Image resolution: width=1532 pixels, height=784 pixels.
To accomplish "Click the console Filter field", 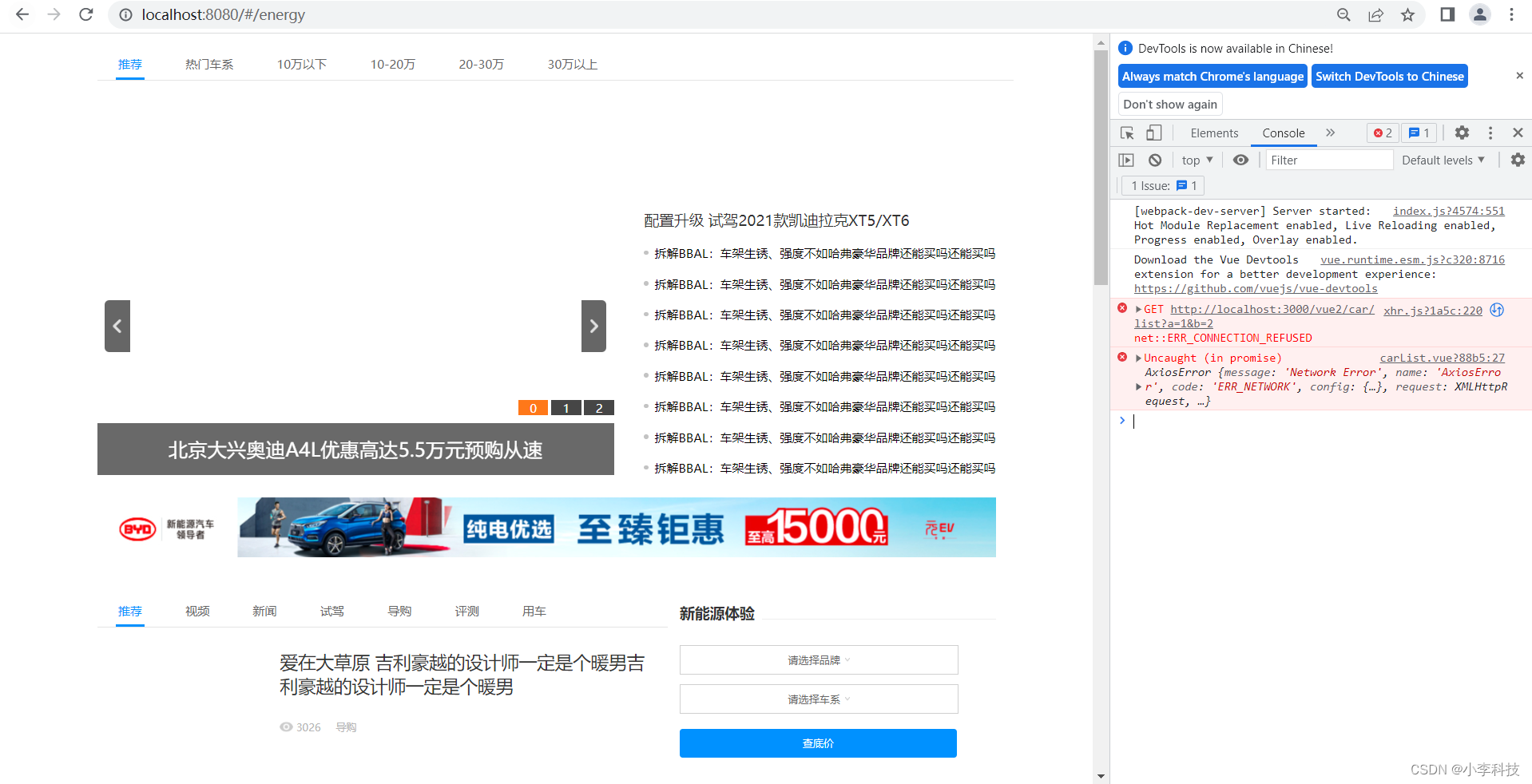I will 1329,160.
